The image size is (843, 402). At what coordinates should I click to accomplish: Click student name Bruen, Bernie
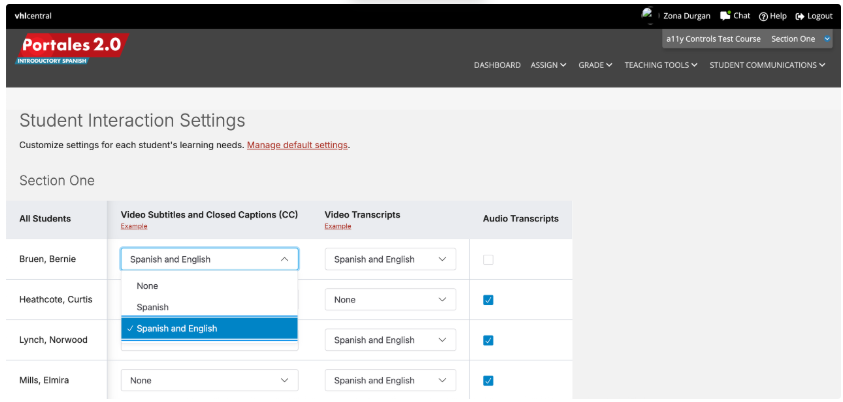[x=48, y=259]
